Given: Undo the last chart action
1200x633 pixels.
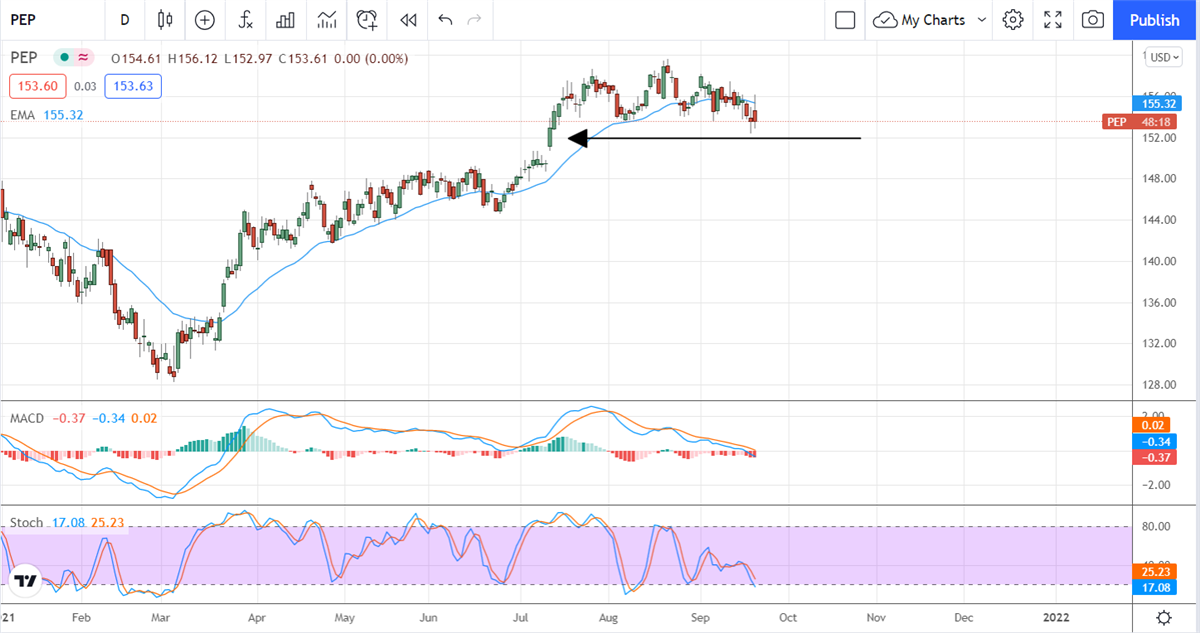Looking at the screenshot, I should pyautogui.click(x=445, y=20).
